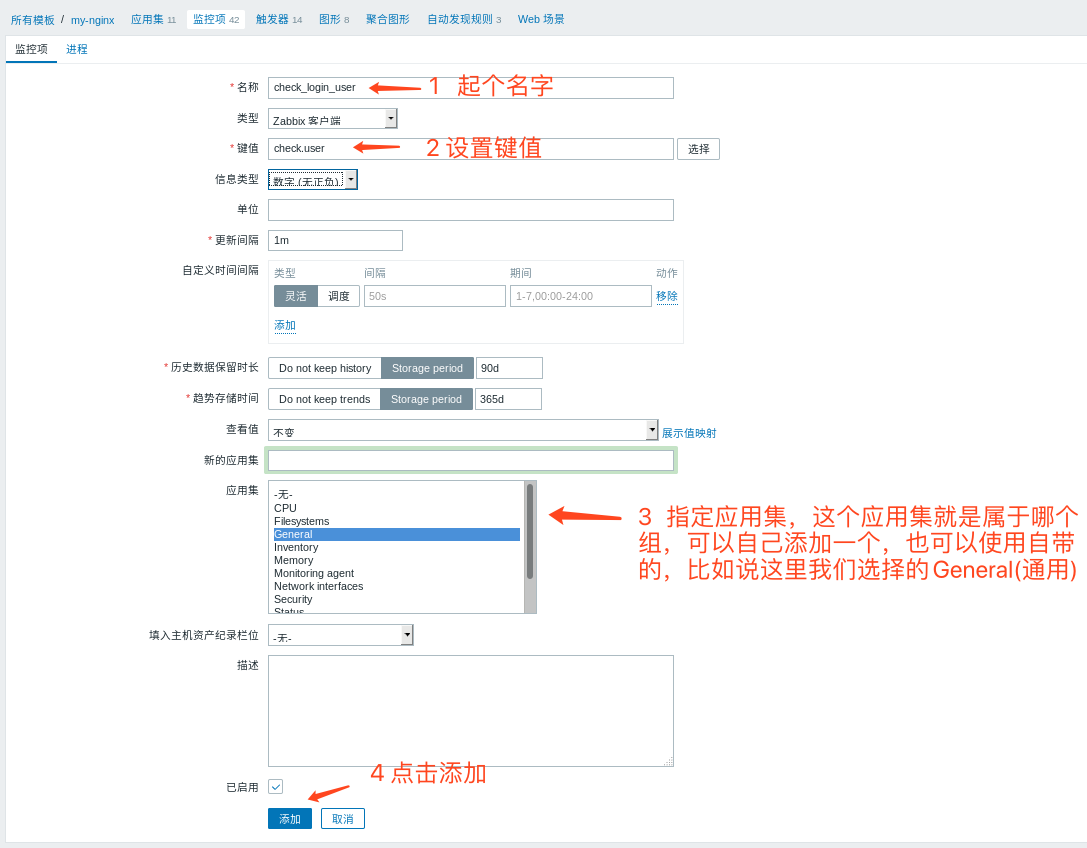
Task: Switch custom interval type to 调度
Action: pyautogui.click(x=339, y=295)
